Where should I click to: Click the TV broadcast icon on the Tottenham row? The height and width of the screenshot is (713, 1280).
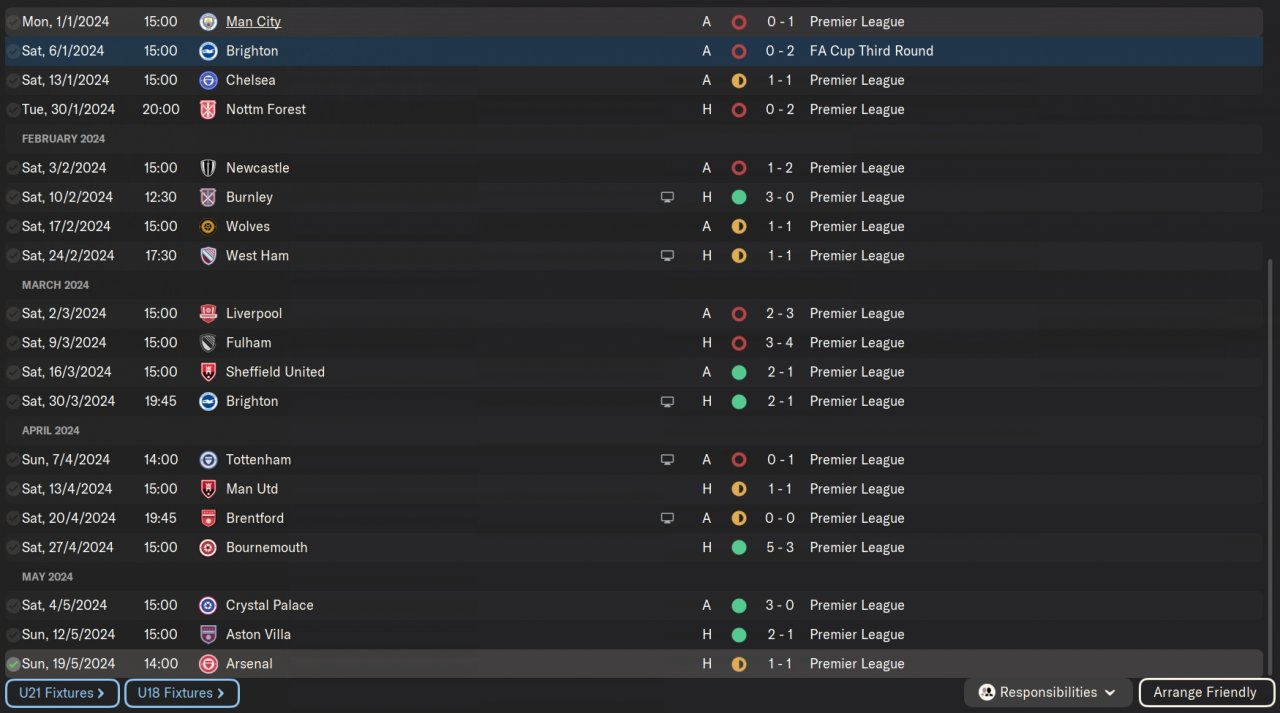(x=667, y=460)
